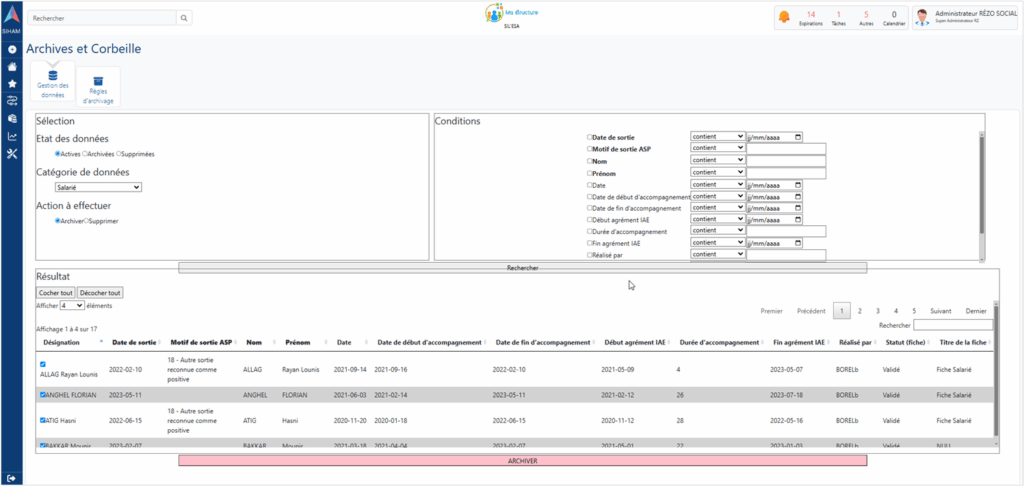This screenshot has height=486, width=1024.
Task: Select the Archivées radio button
Action: point(85,154)
